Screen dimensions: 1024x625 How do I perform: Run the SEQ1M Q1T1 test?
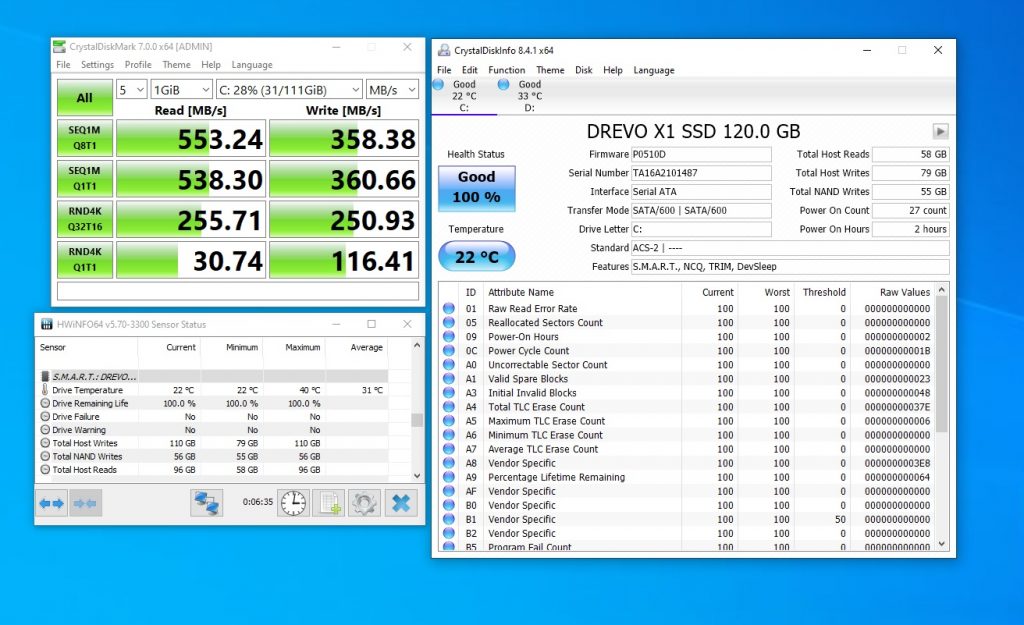click(84, 178)
